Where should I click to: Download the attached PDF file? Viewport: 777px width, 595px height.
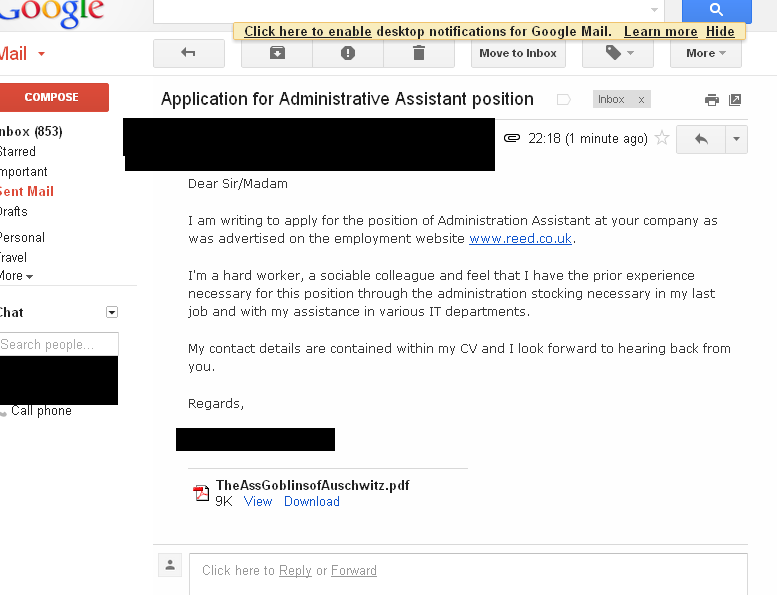[x=312, y=502]
